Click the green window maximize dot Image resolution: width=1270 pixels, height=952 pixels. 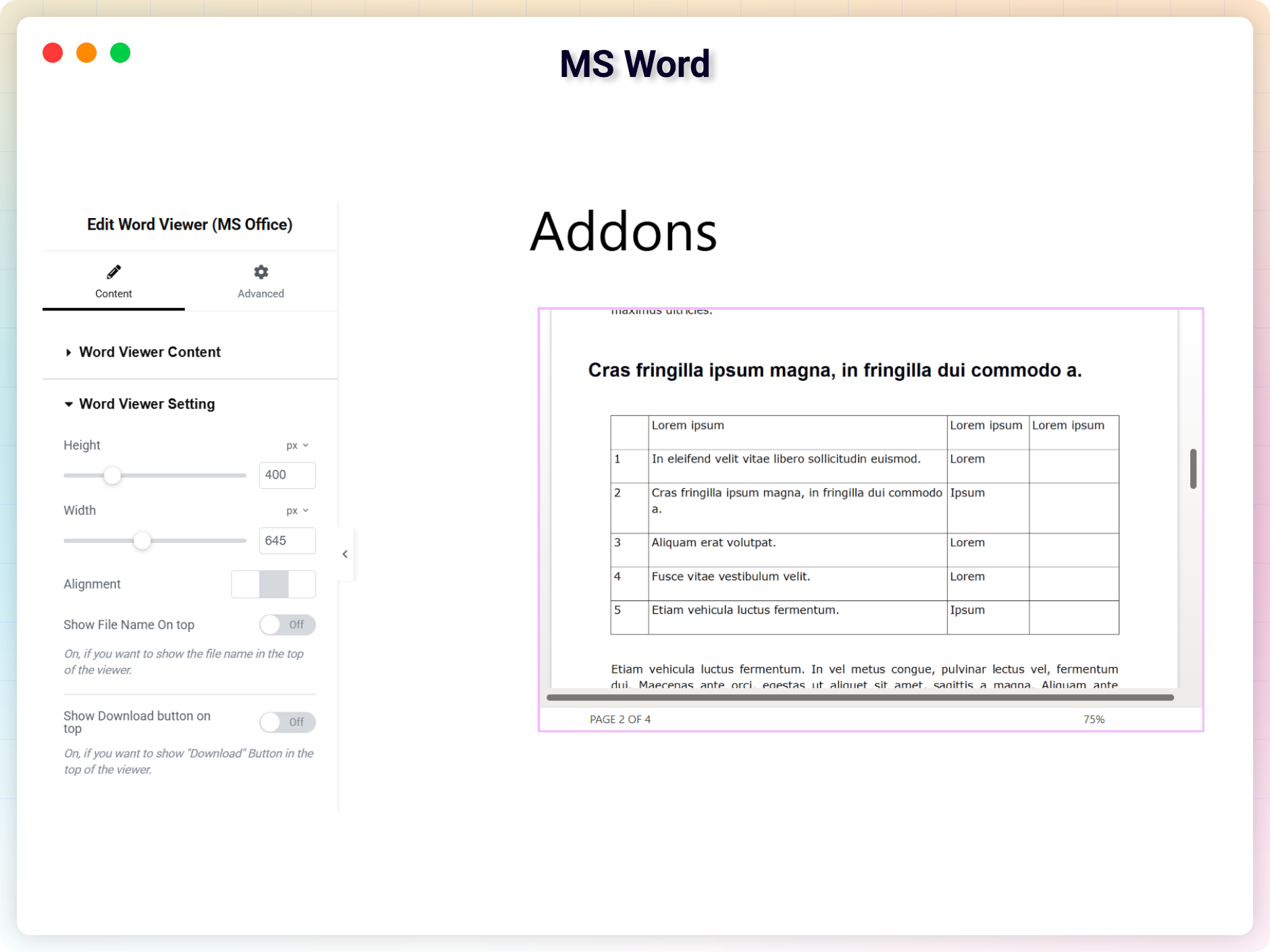[120, 53]
